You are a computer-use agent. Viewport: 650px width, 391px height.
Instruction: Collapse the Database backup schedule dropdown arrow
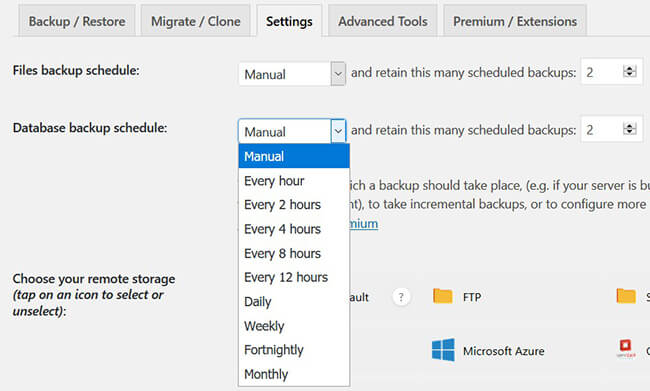click(x=338, y=131)
